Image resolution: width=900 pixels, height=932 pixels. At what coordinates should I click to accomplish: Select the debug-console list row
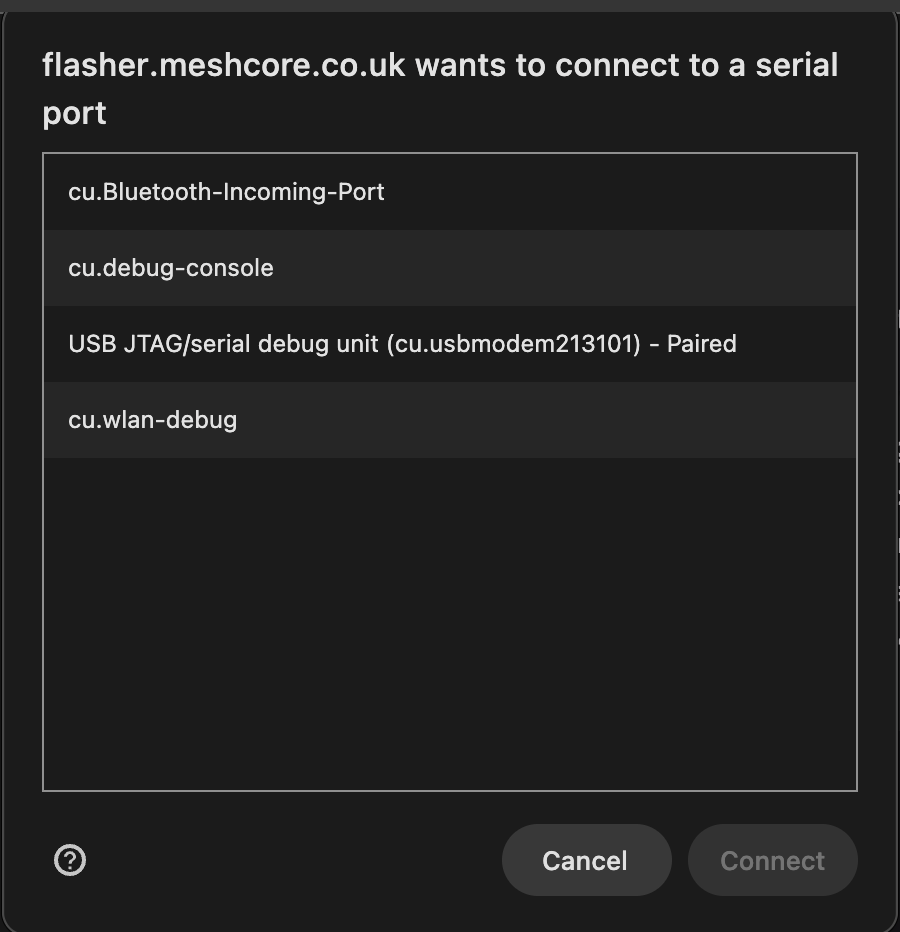450,268
